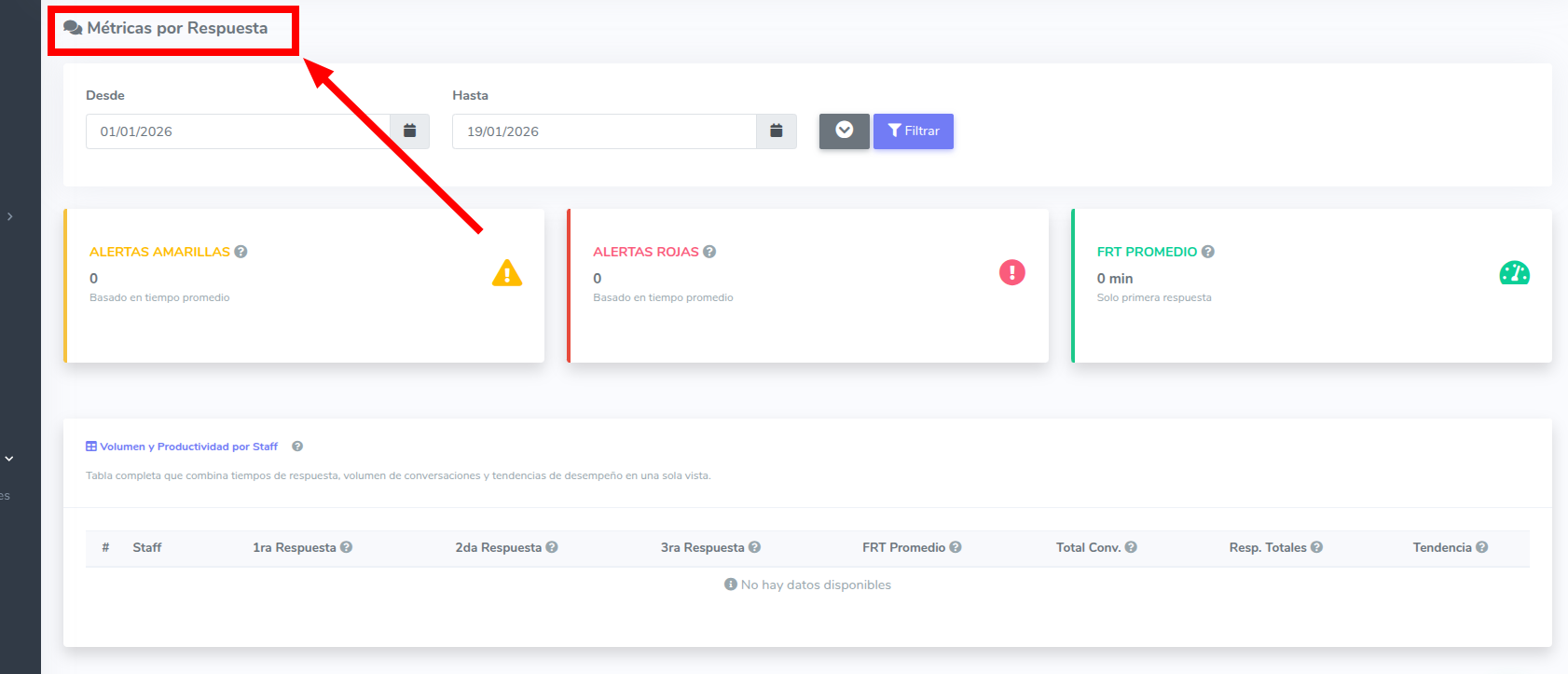This screenshot has height=674, width=1568.
Task: Open the Hasta date picker calendar icon
Action: tap(776, 131)
